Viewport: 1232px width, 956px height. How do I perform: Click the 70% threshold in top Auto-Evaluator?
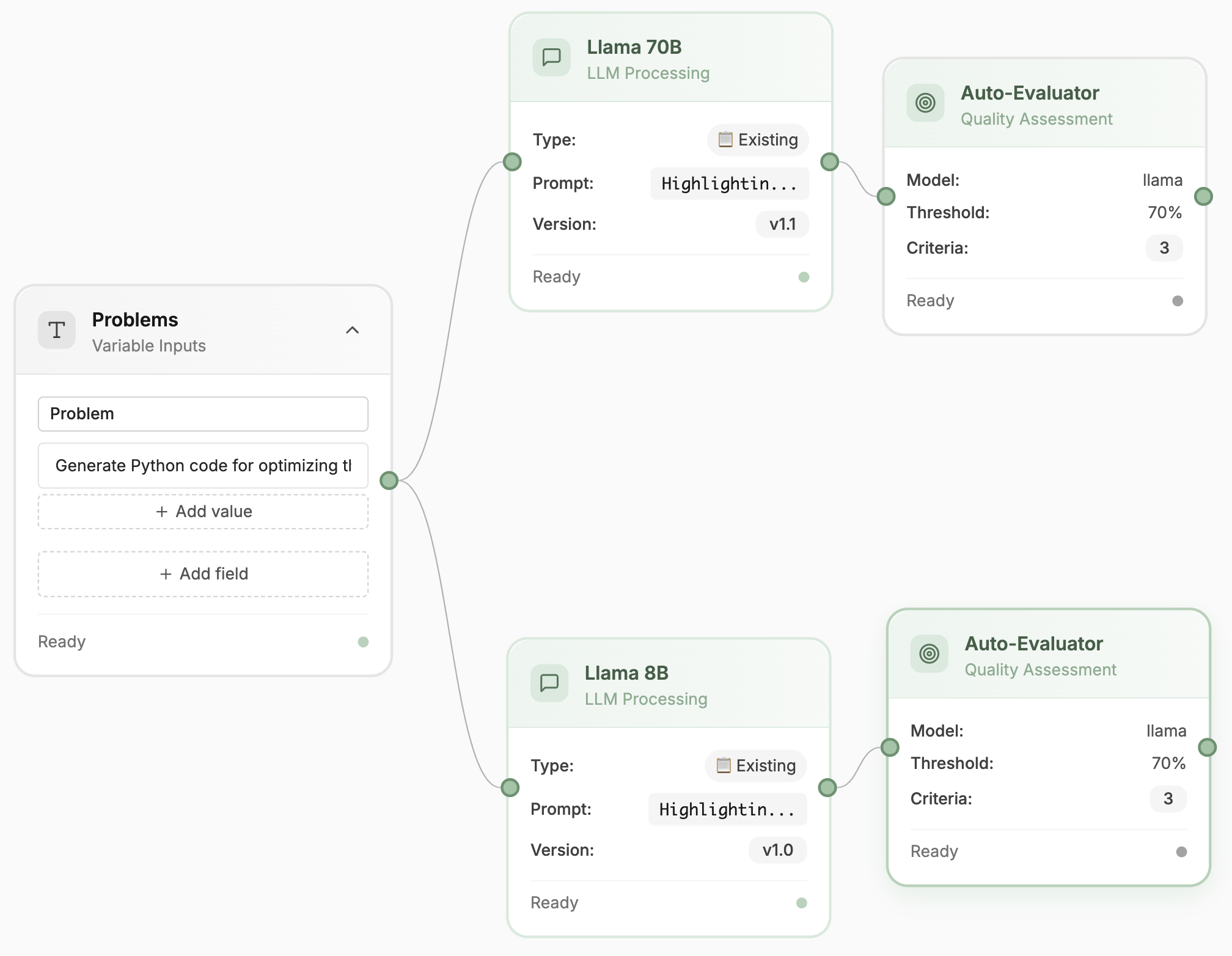tap(1164, 213)
